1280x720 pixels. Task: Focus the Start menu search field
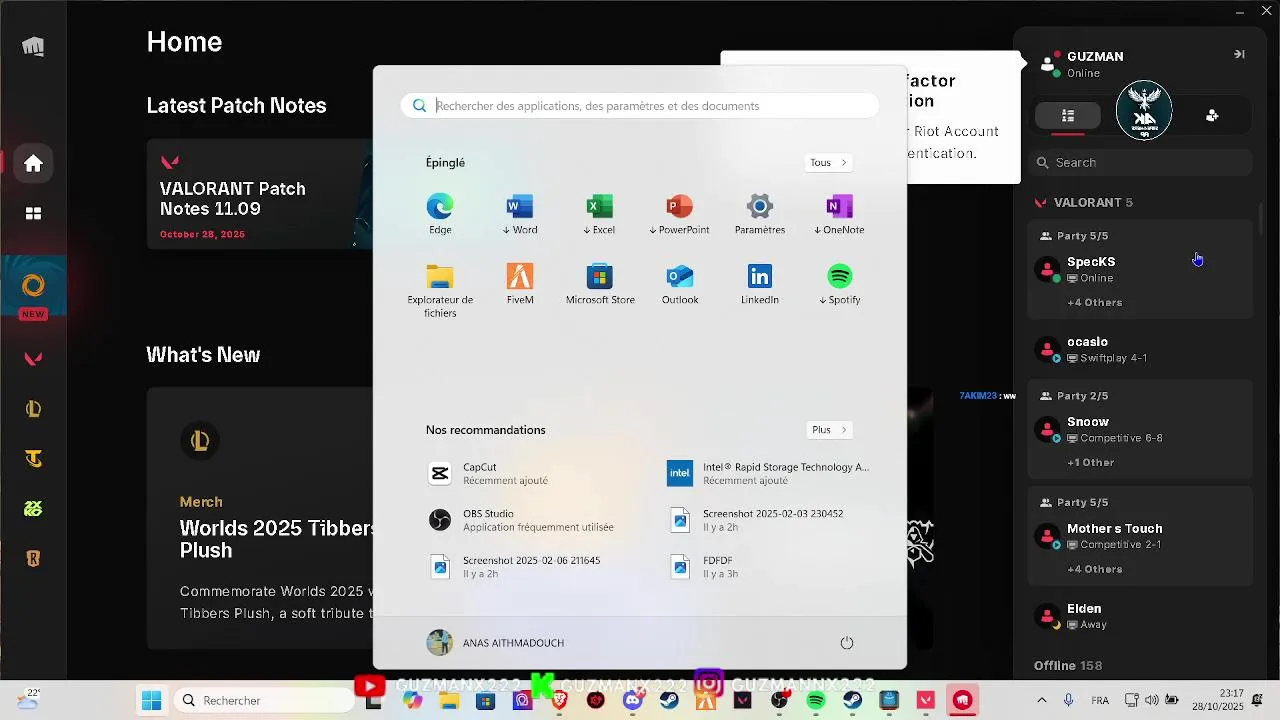coord(640,106)
